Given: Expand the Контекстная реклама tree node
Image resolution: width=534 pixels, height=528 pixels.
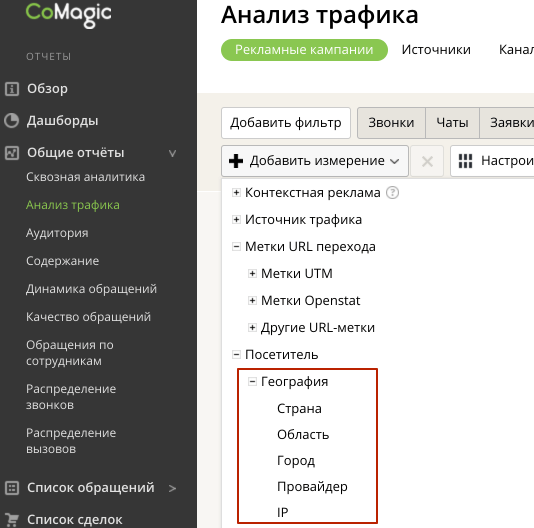Looking at the screenshot, I should 236,192.
